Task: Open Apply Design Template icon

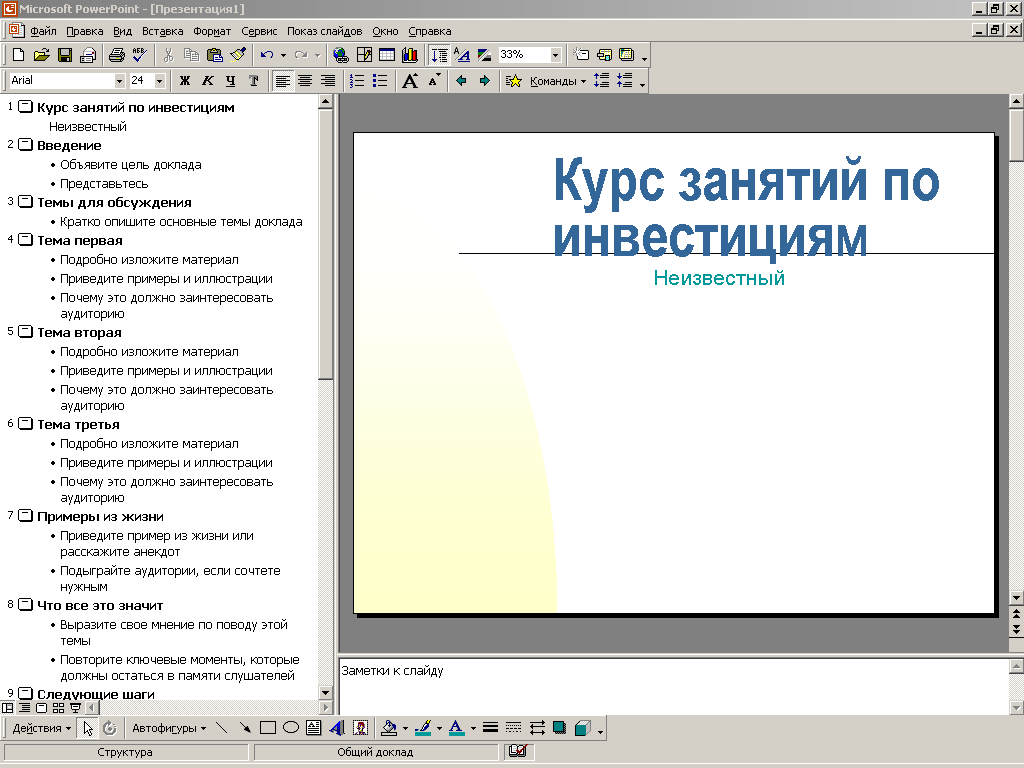Action: click(x=627, y=55)
